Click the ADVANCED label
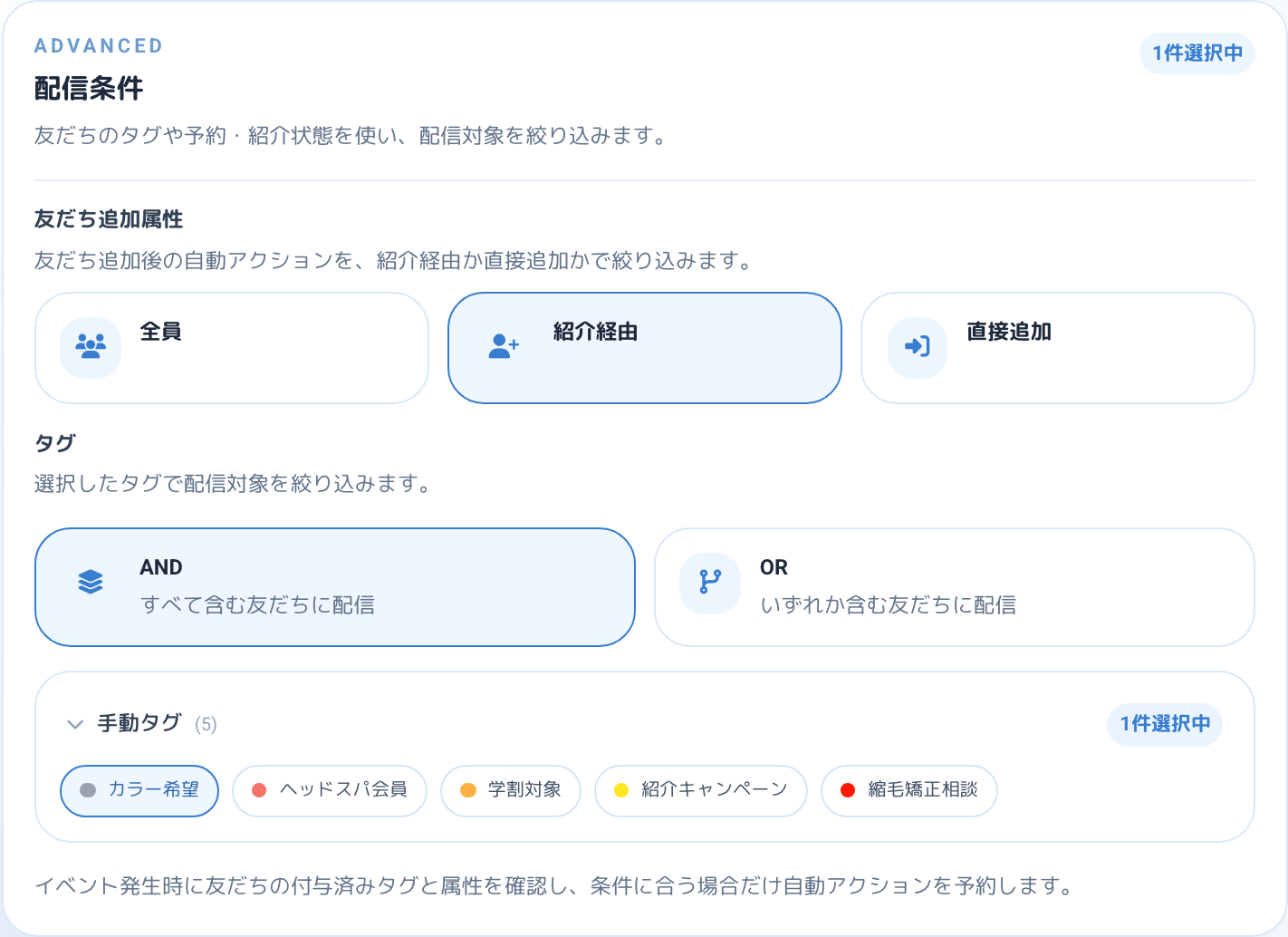Screen dimensions: 1288x937 pyautogui.click(x=99, y=46)
